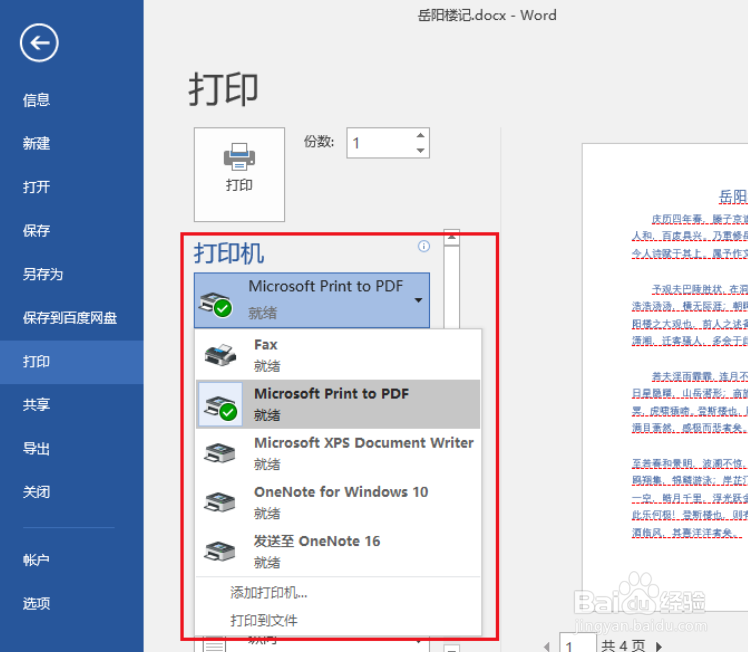Click the large 打印 print button
Screen dimensions: 748x652
(239, 175)
